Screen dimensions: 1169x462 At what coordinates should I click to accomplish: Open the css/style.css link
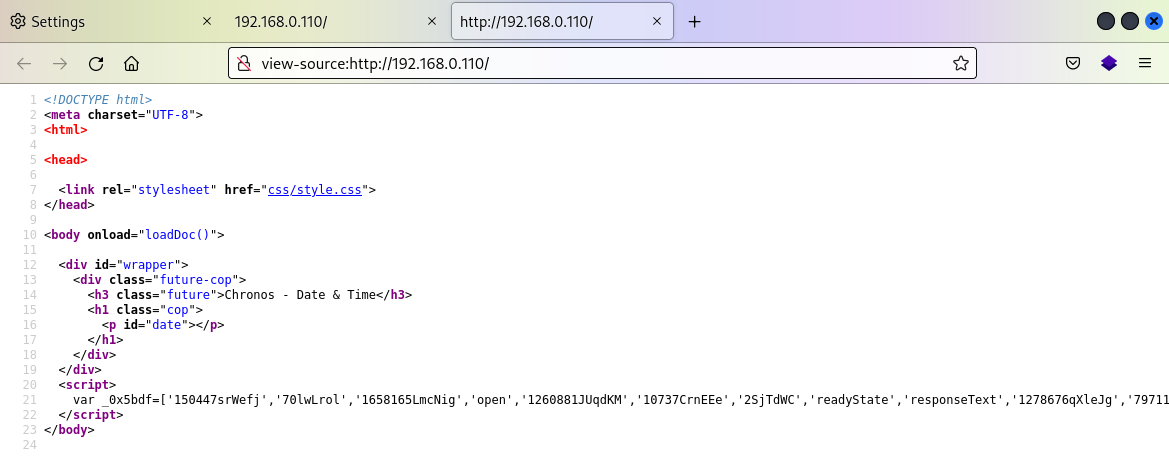[315, 189]
